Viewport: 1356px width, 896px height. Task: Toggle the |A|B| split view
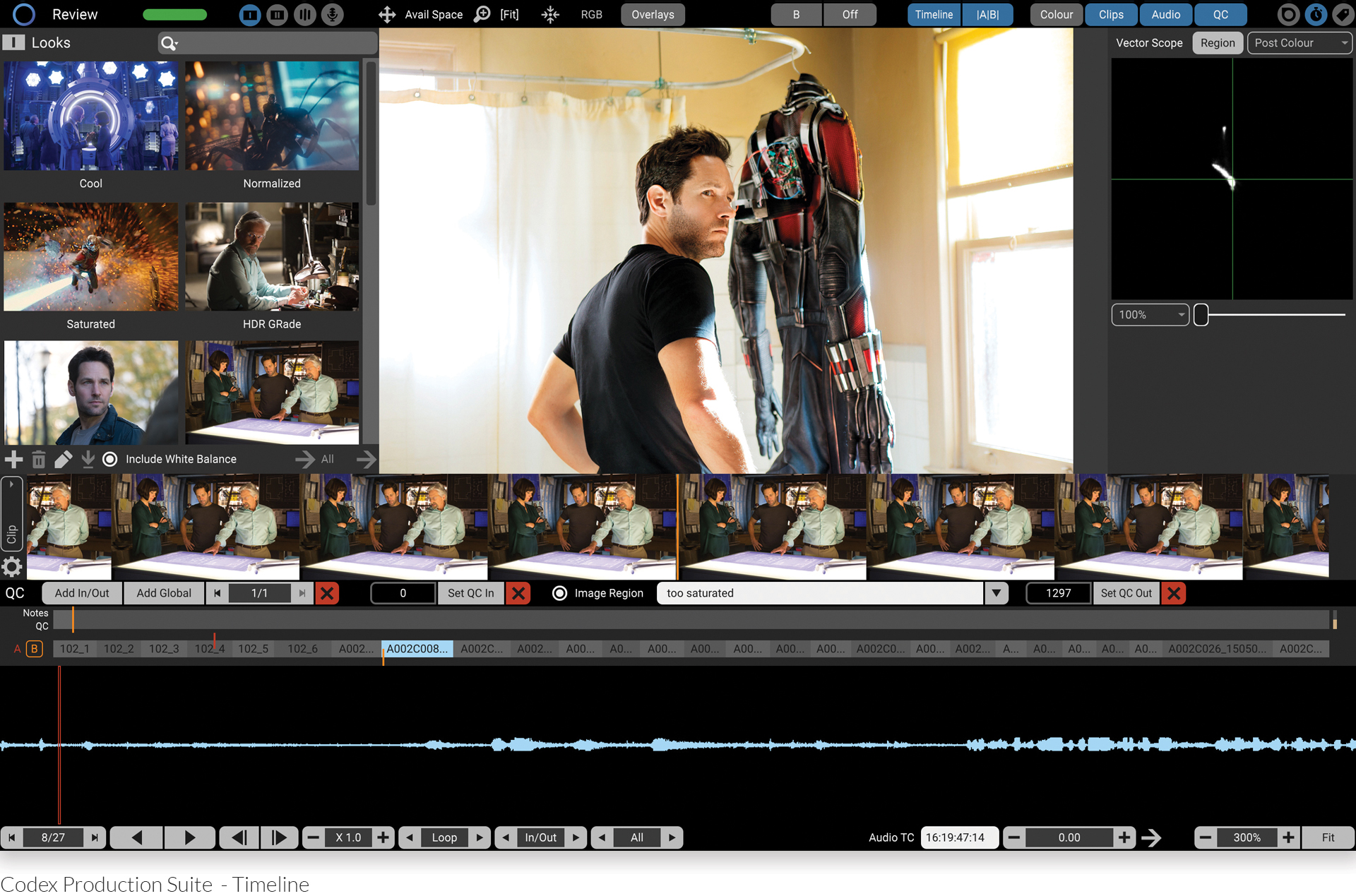coord(987,15)
